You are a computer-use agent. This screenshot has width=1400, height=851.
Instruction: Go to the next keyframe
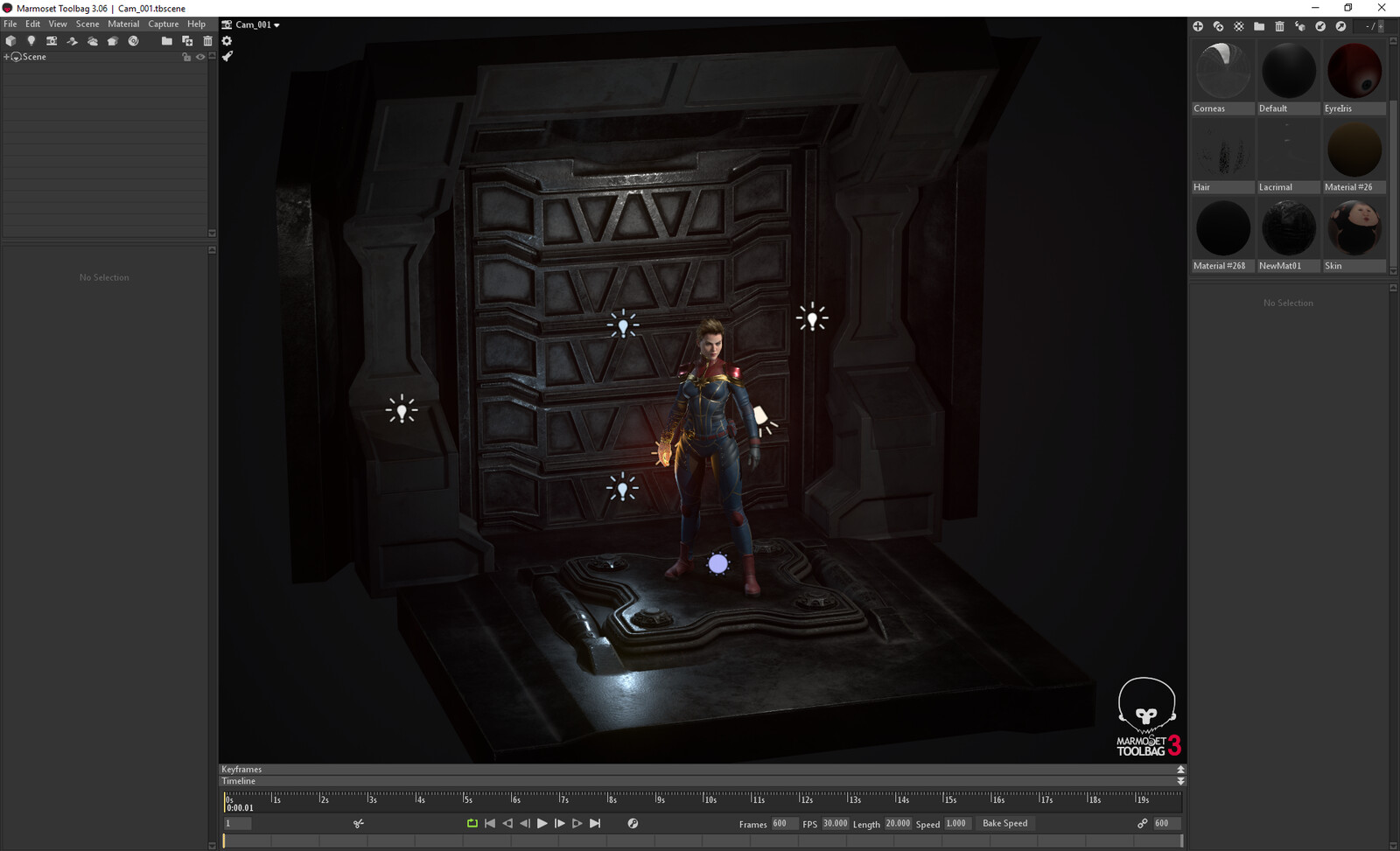[577, 823]
